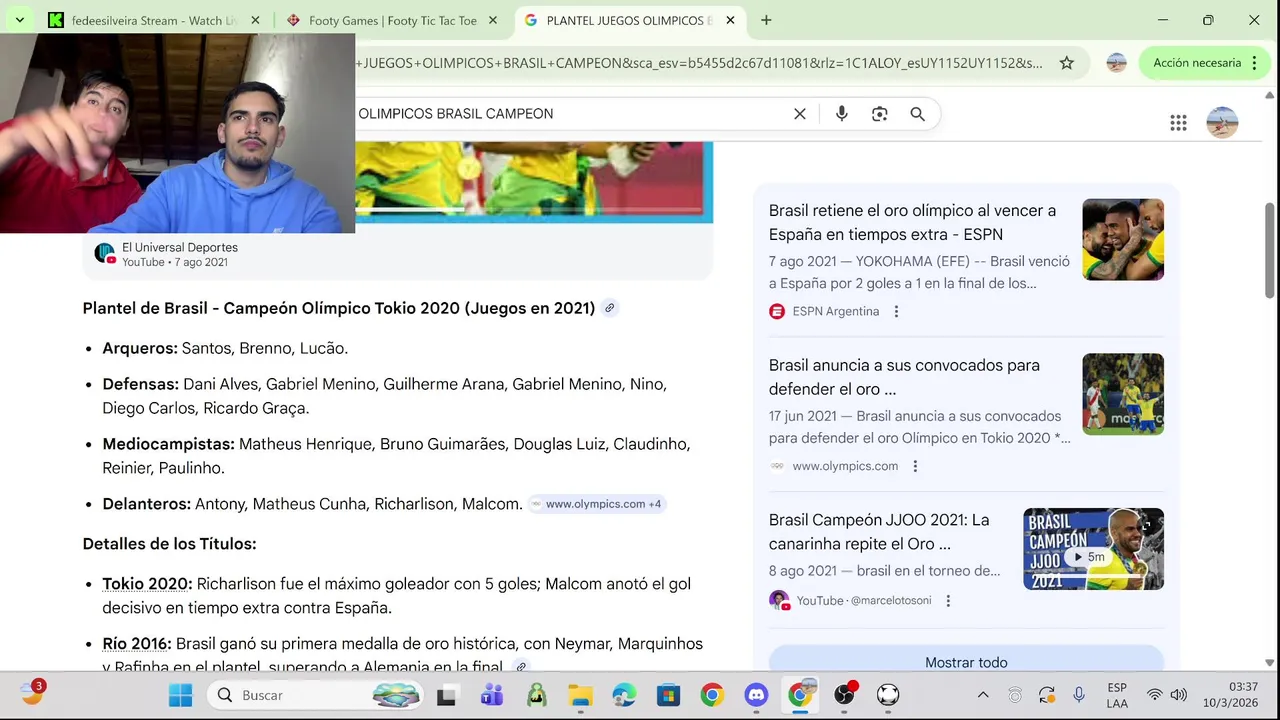Open Discord from the taskbar
The height and width of the screenshot is (720, 1280).
pos(756,695)
